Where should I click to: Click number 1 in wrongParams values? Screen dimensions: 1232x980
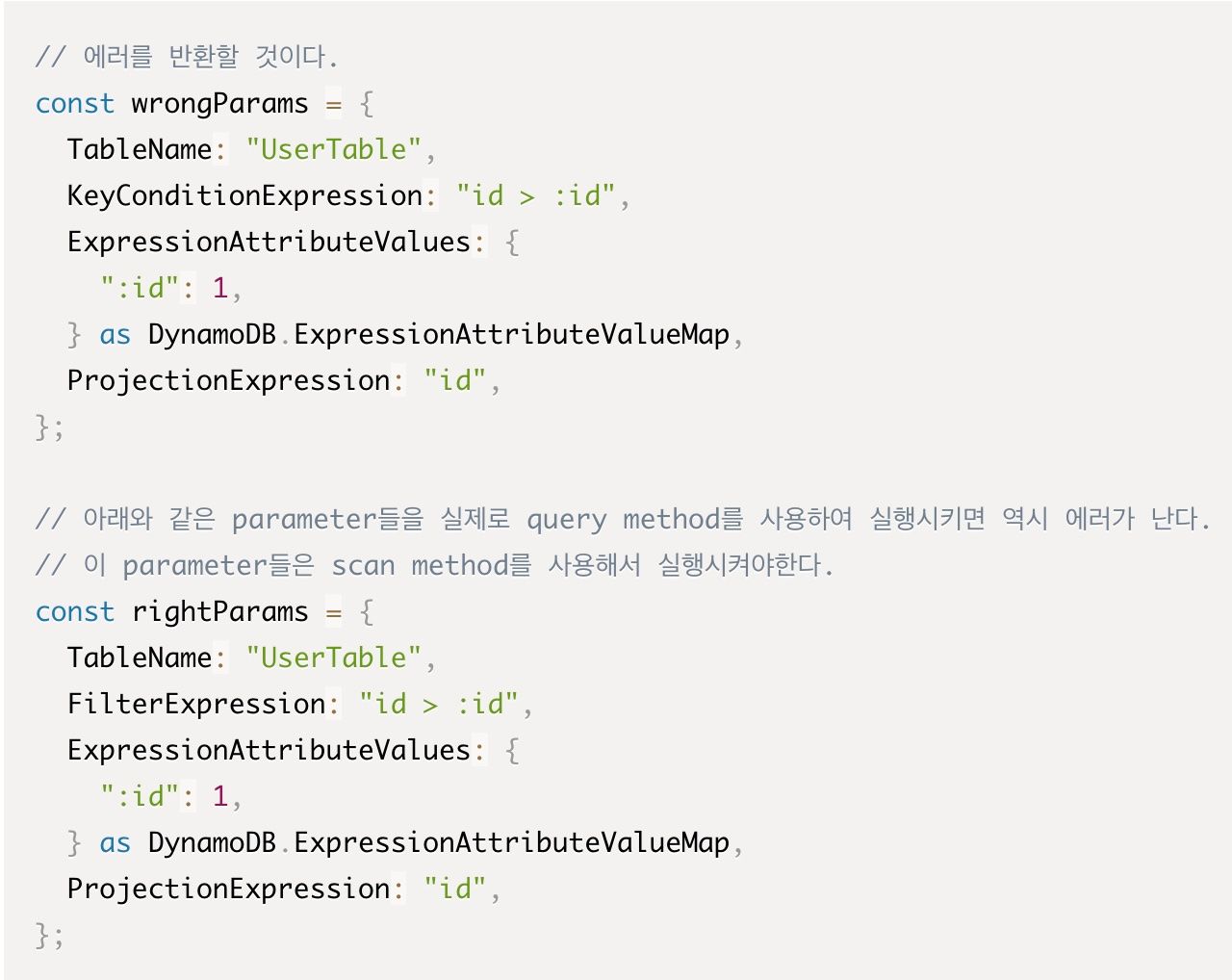(220, 288)
